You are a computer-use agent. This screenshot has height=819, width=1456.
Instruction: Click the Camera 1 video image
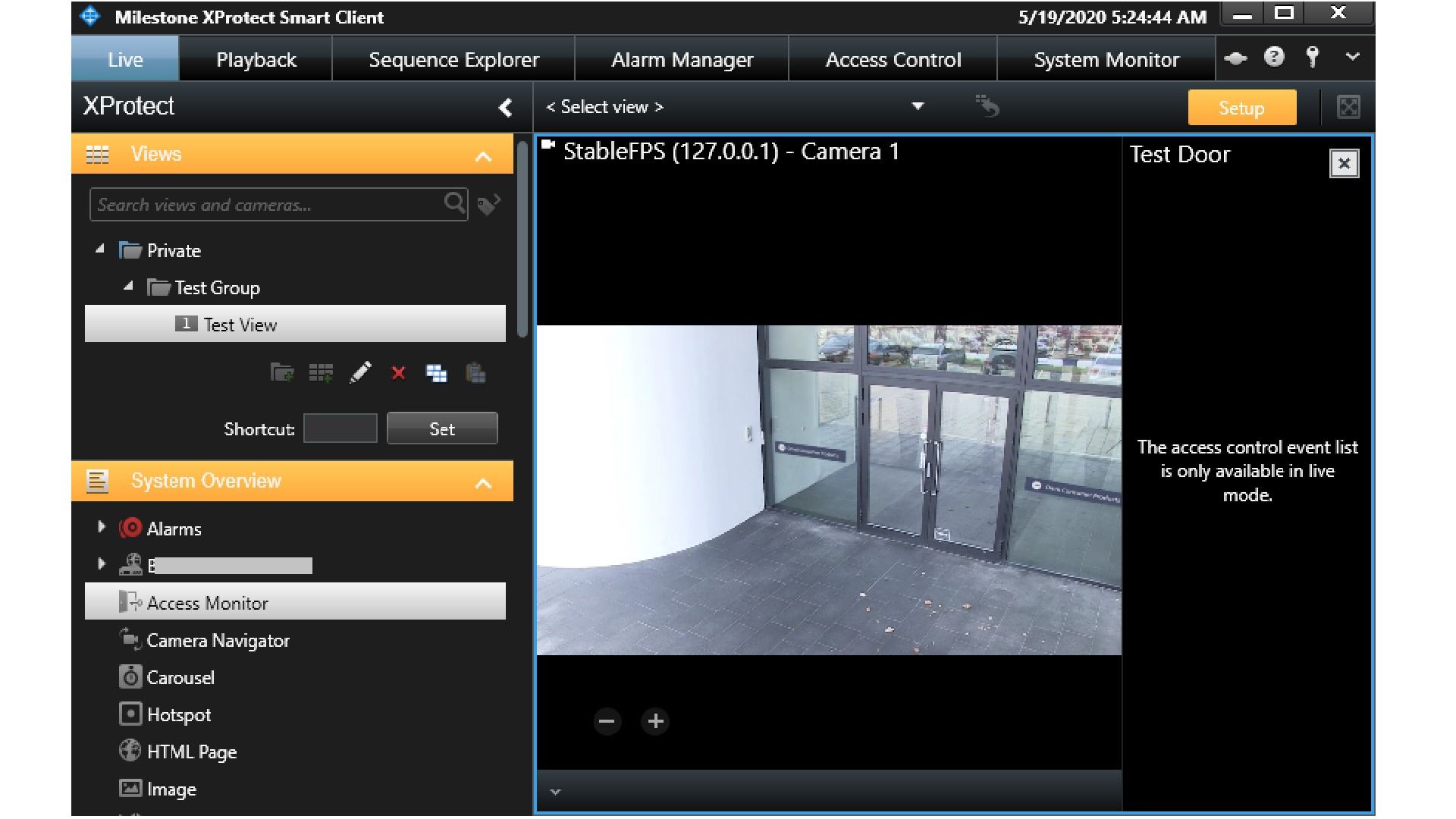(829, 490)
